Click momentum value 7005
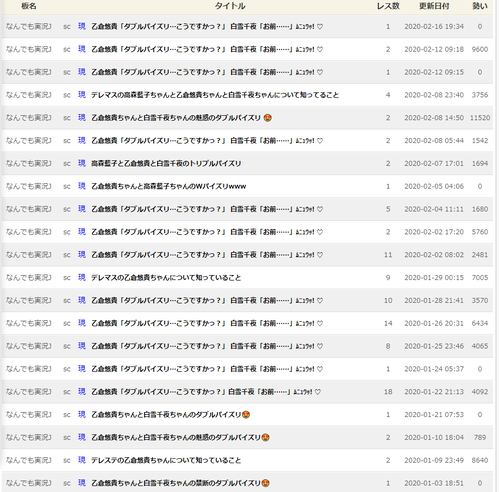Image resolution: width=499 pixels, height=492 pixels. click(480, 278)
